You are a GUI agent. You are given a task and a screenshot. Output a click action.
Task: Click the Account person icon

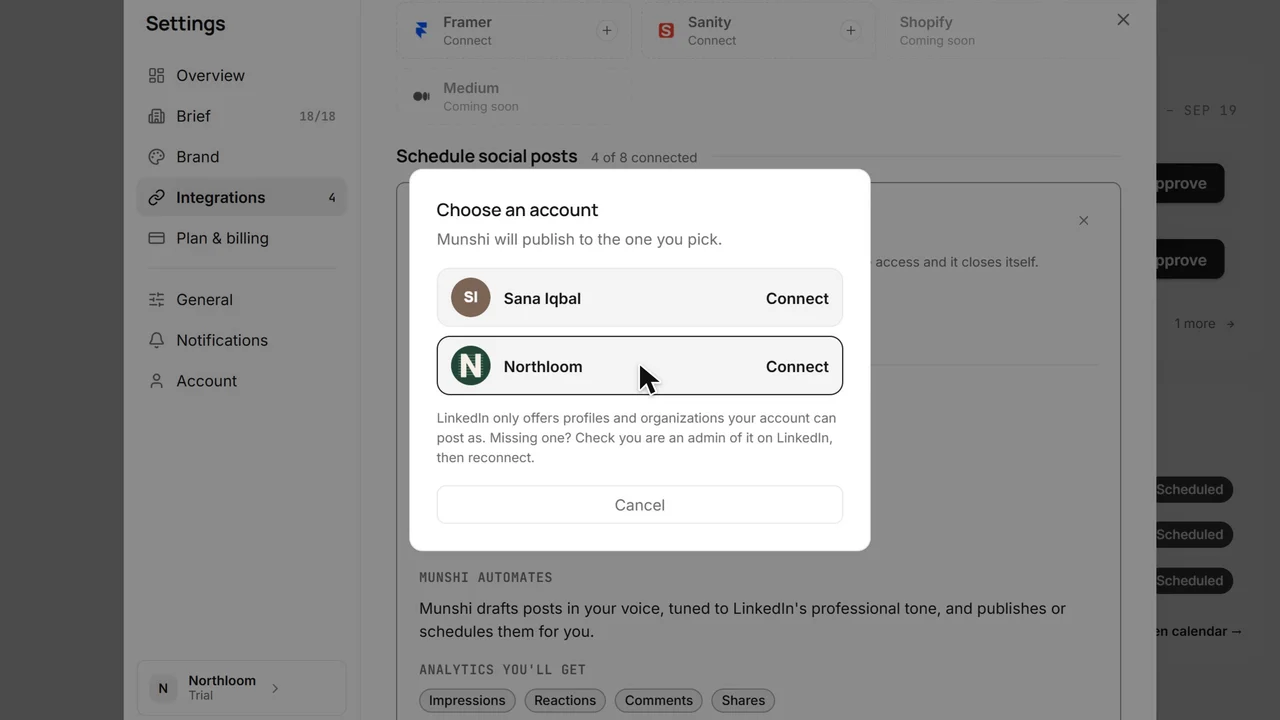[156, 381]
